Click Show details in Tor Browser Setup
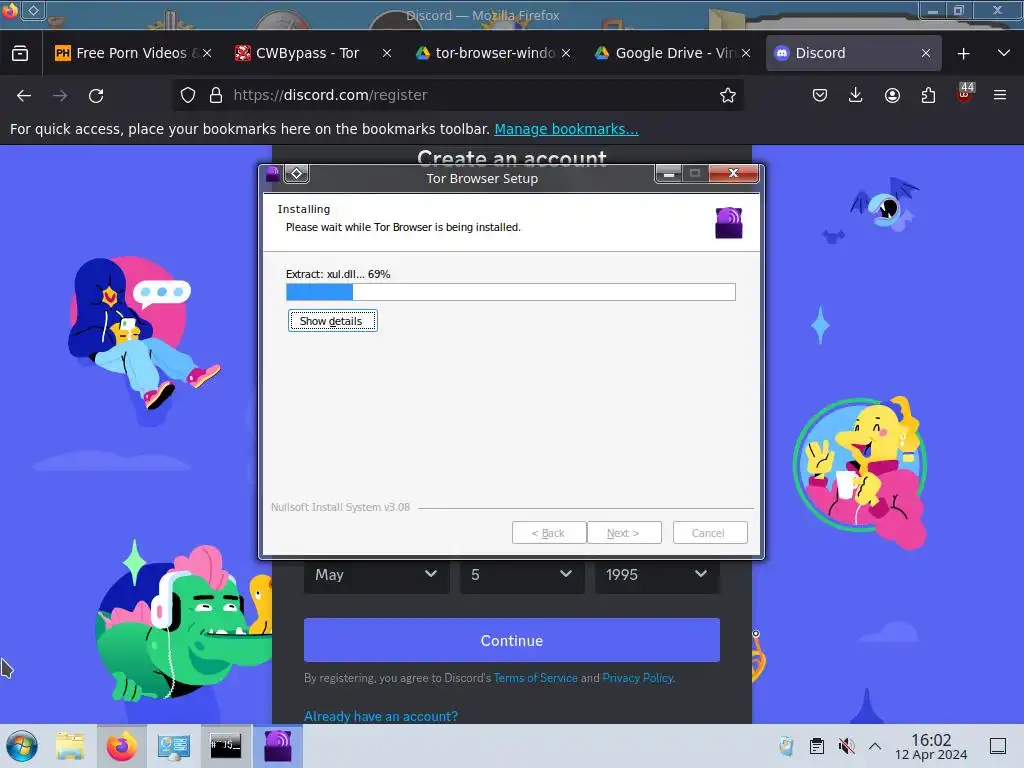Screen dimensions: 1024x768 pos(332,321)
